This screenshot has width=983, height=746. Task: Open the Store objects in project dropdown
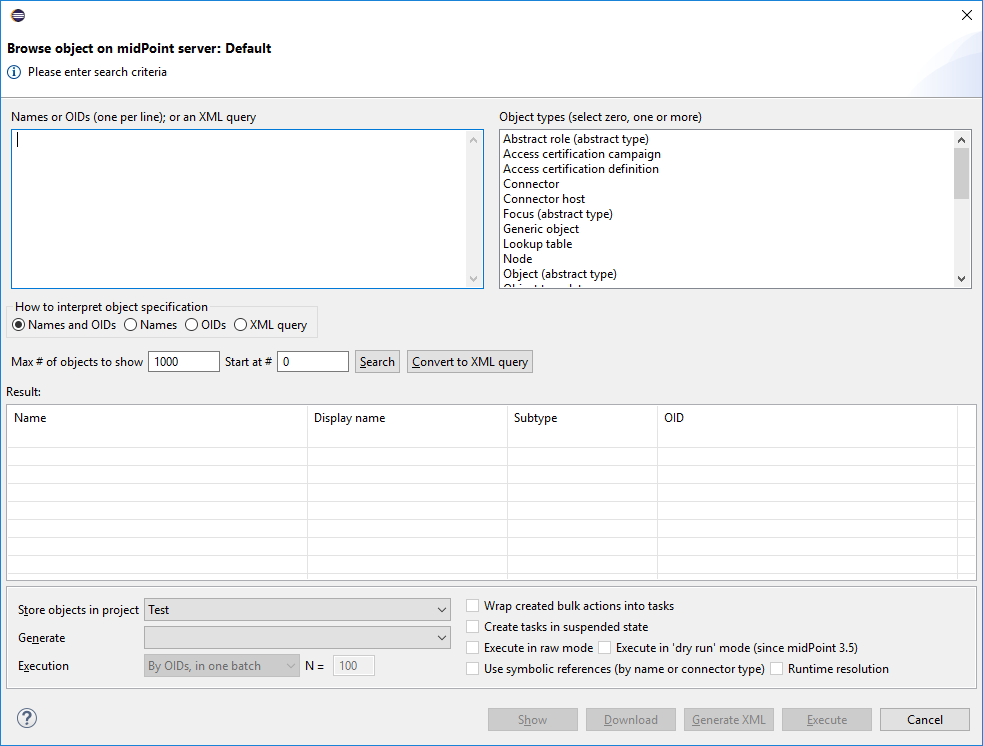click(x=297, y=610)
